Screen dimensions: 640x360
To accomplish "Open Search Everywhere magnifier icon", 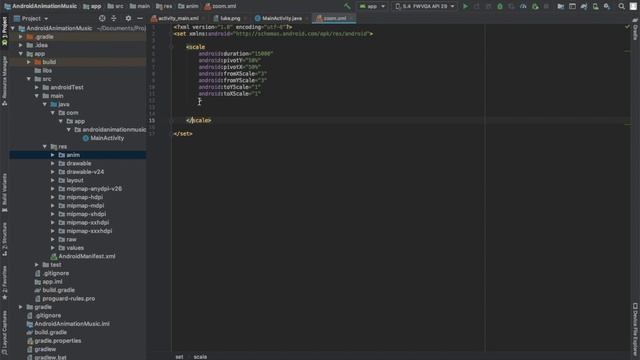I will coord(622,6).
